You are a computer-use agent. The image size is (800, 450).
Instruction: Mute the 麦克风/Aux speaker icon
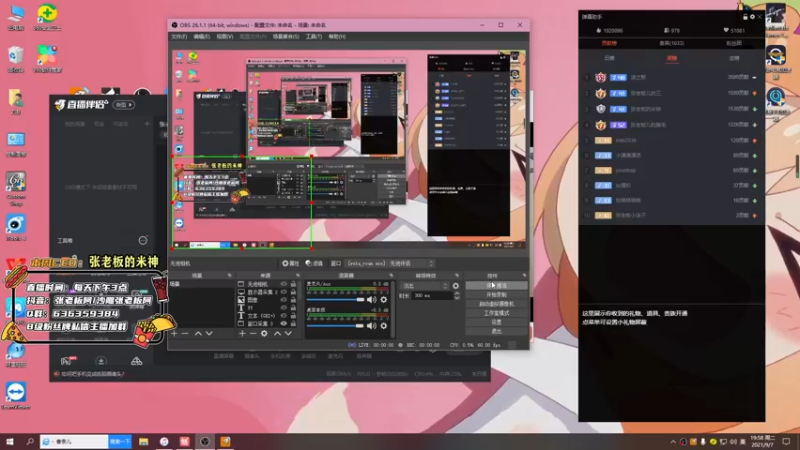371,300
